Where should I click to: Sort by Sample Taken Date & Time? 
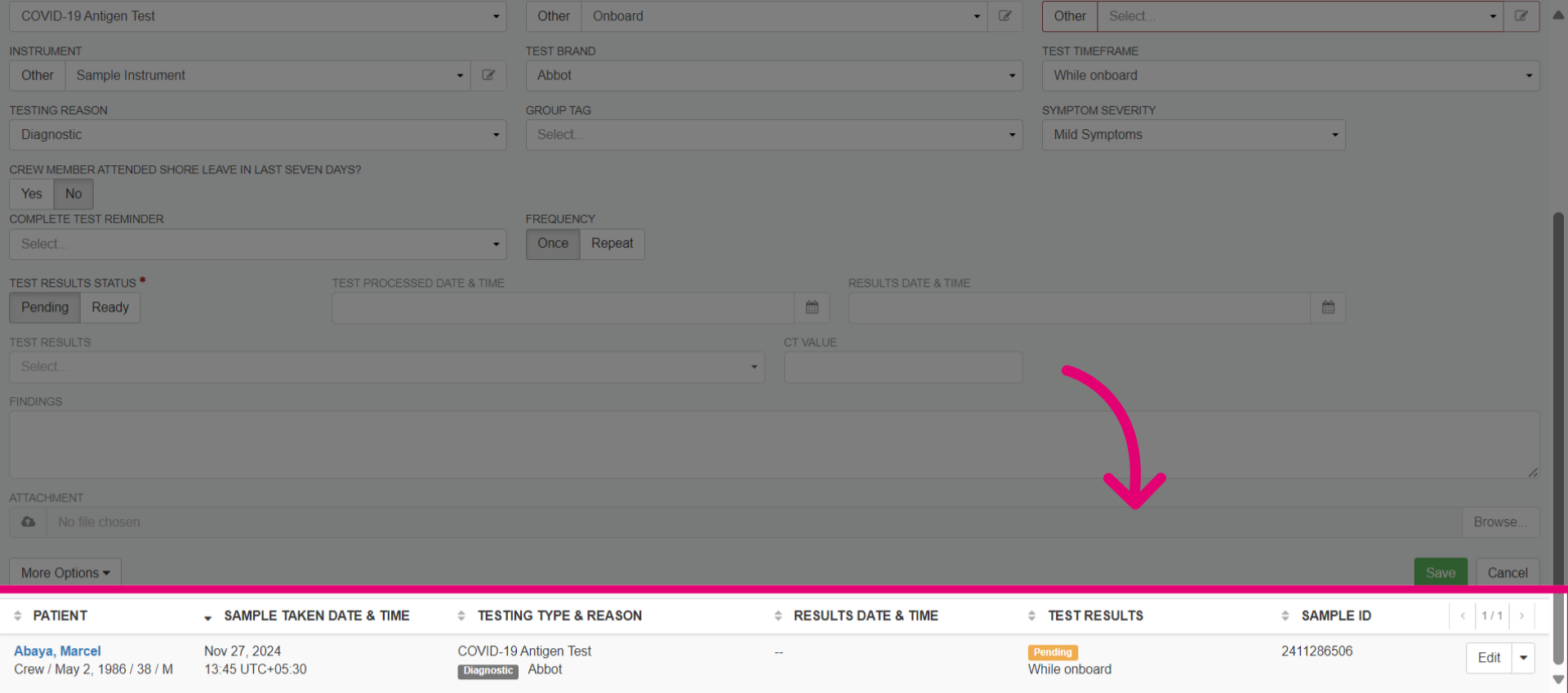(208, 616)
